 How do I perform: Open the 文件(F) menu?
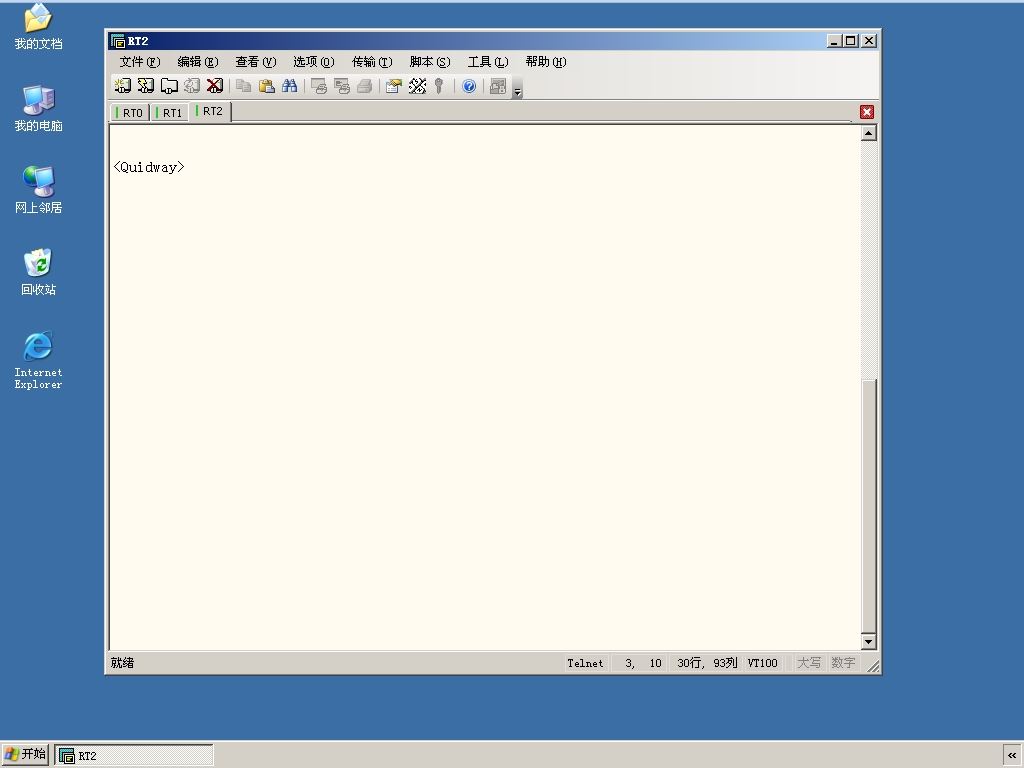[140, 61]
